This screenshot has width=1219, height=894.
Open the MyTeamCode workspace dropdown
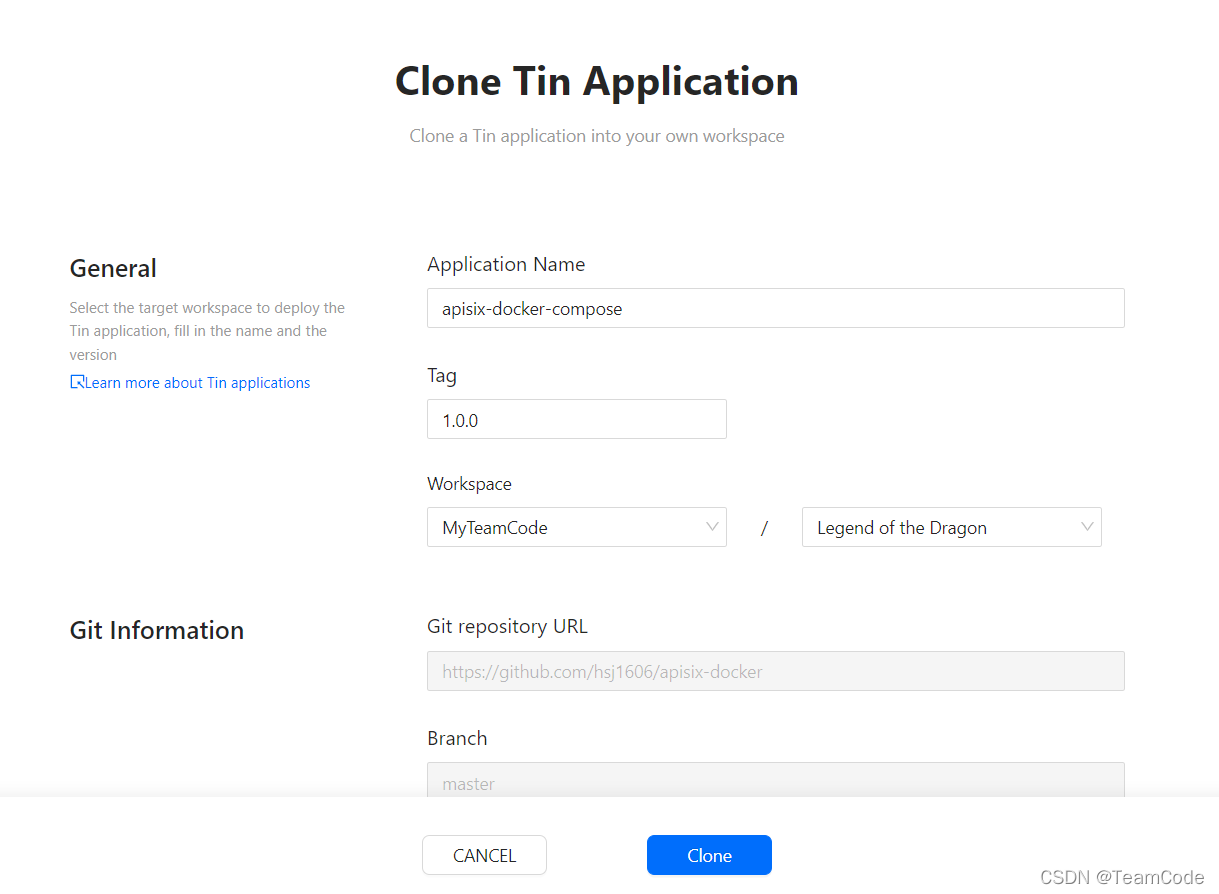[576, 527]
